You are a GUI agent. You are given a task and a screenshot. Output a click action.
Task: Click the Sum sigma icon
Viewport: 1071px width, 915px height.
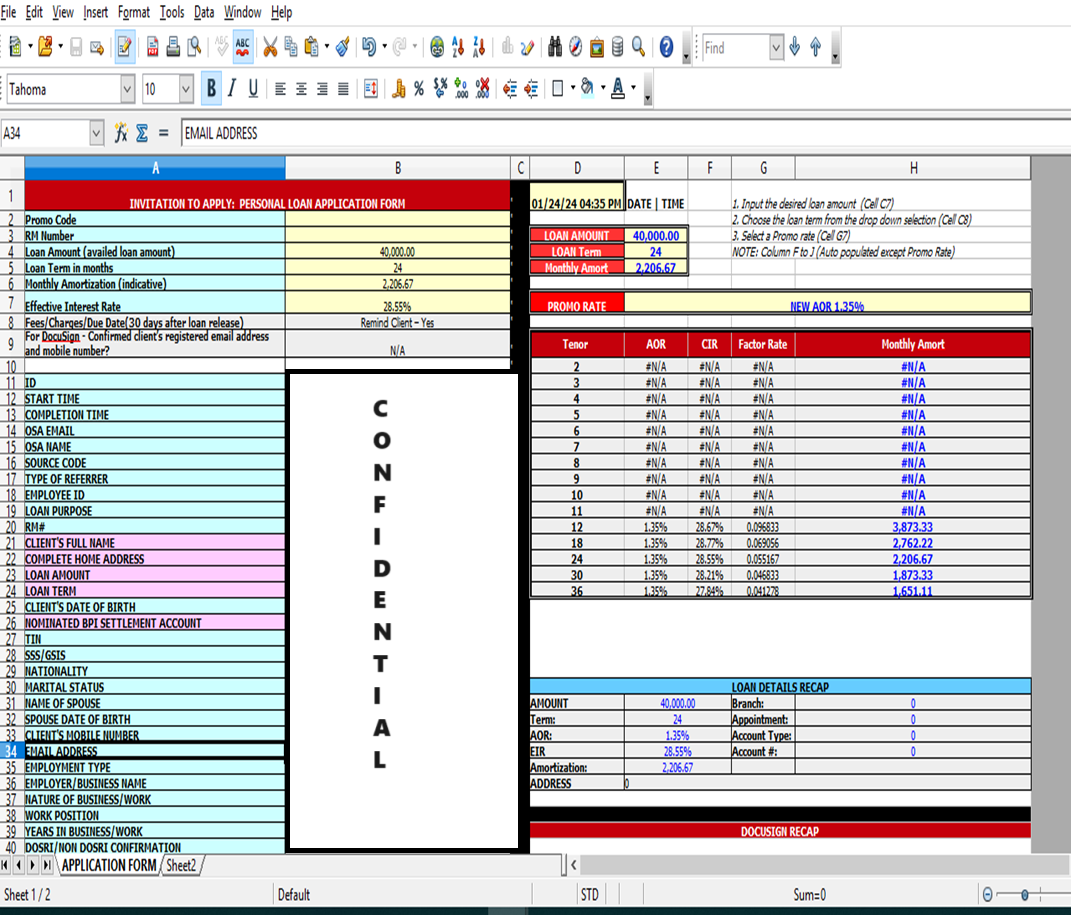coord(142,132)
